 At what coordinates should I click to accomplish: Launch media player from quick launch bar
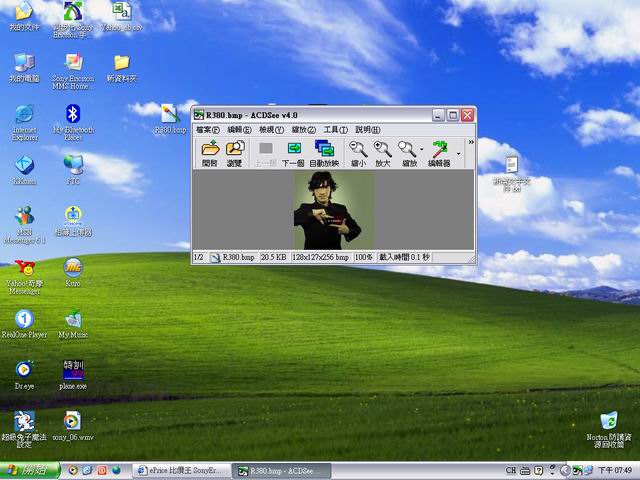73,471
